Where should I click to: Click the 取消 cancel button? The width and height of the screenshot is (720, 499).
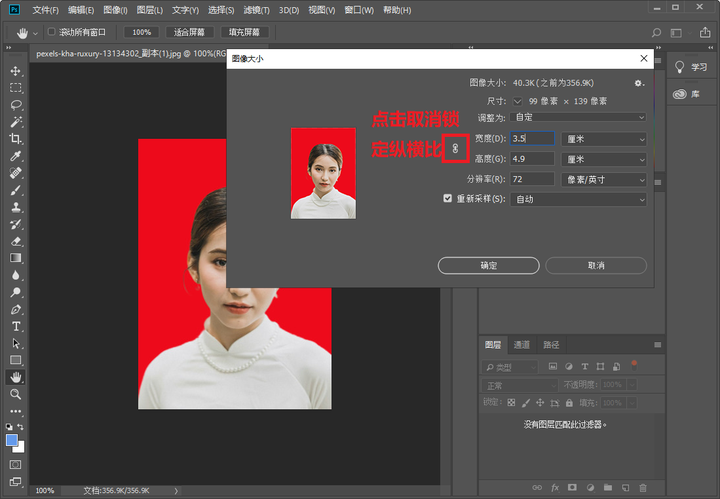tap(596, 265)
